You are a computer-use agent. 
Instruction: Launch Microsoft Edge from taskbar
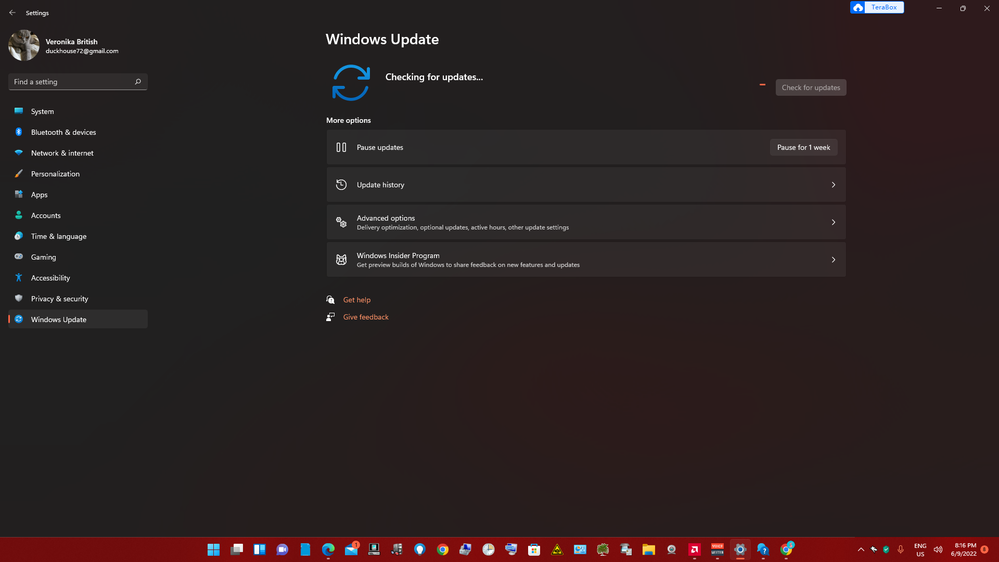coord(328,549)
